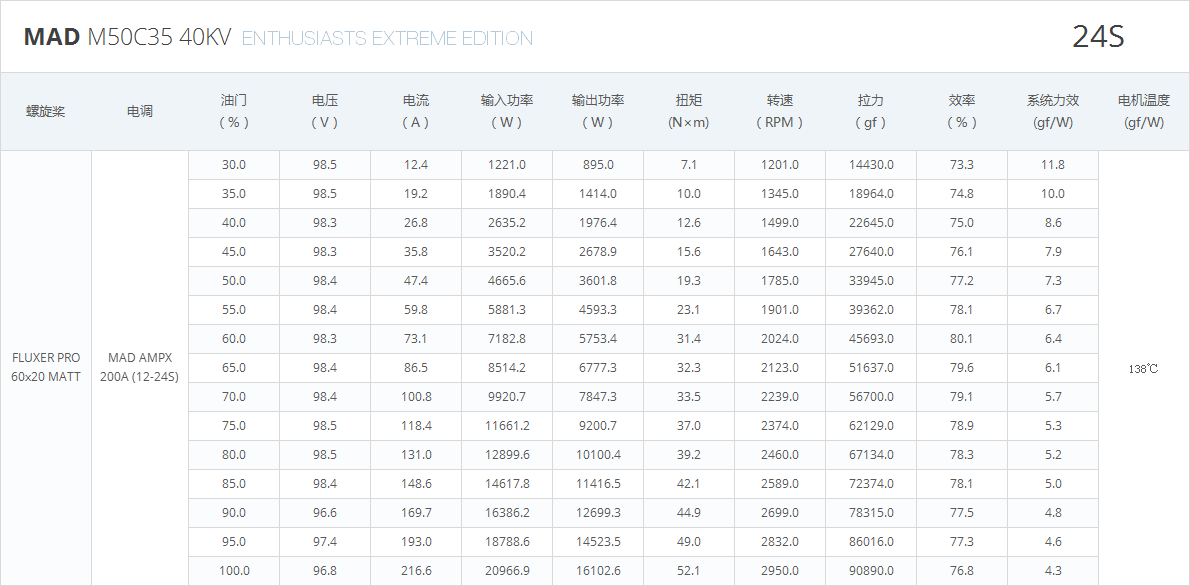Click thrust value '56700.0'
The width and height of the screenshot is (1190, 586).
pyautogui.click(x=871, y=396)
